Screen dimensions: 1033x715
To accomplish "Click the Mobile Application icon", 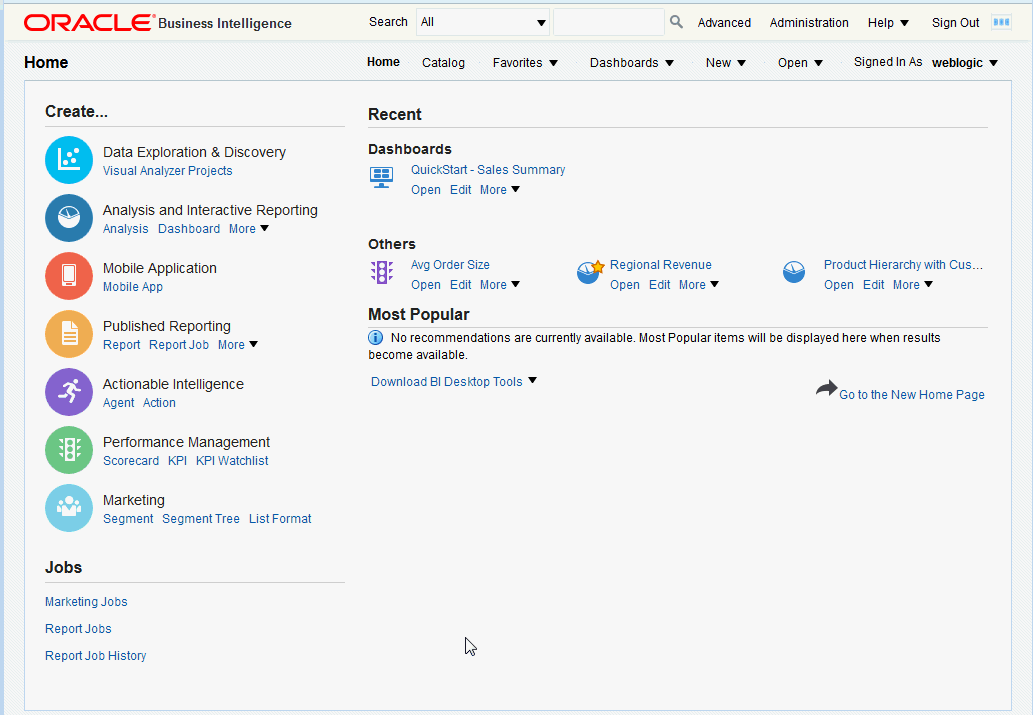I will pos(69,276).
